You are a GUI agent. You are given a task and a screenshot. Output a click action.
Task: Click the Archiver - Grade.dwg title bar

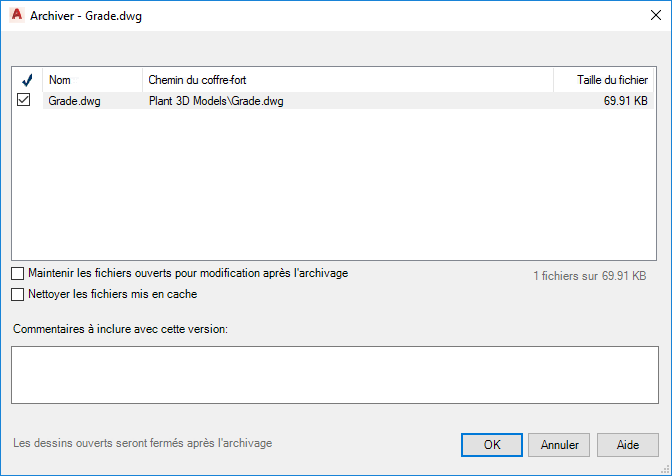pos(300,15)
